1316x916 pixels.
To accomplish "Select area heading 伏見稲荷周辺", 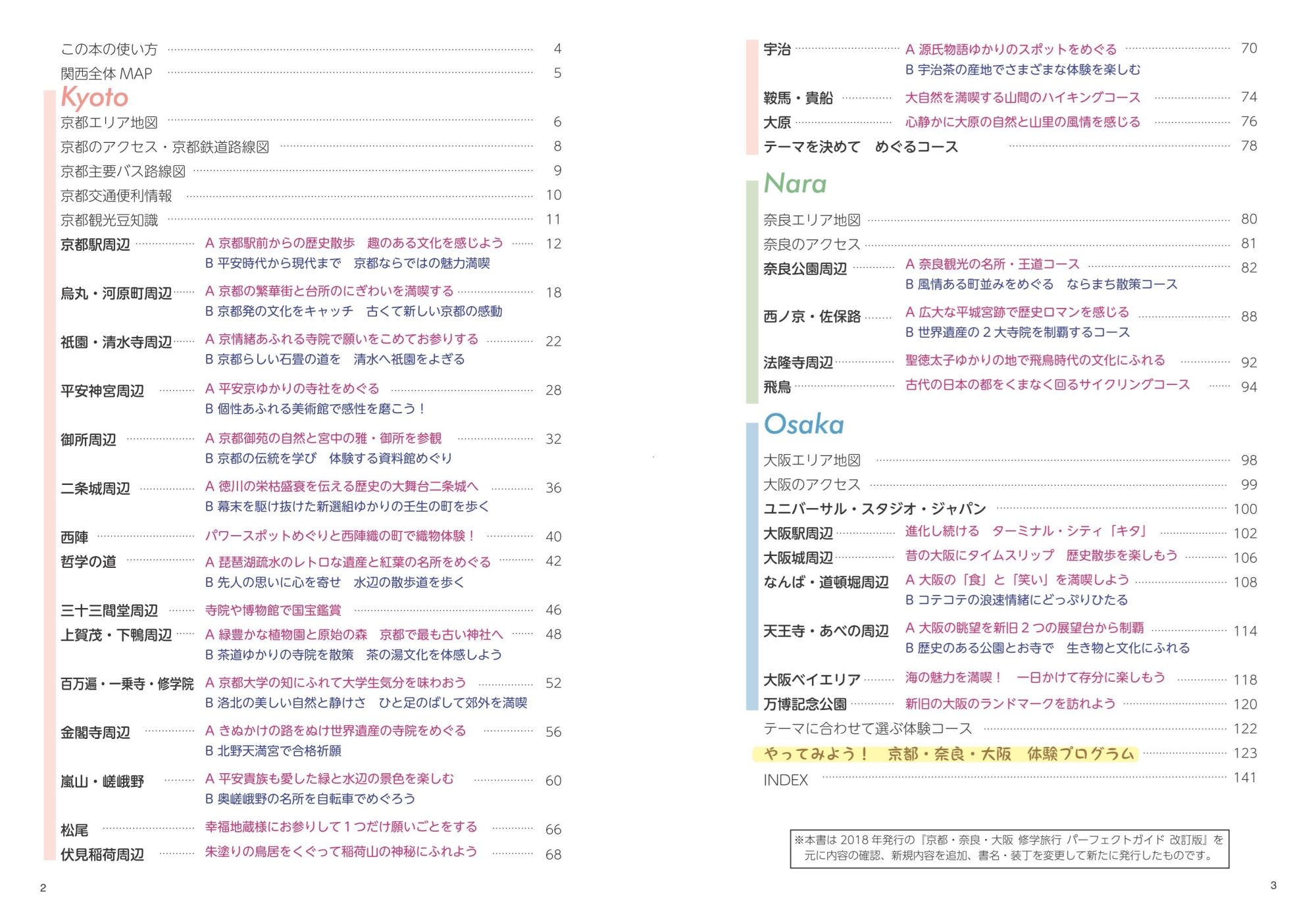I will [x=103, y=855].
